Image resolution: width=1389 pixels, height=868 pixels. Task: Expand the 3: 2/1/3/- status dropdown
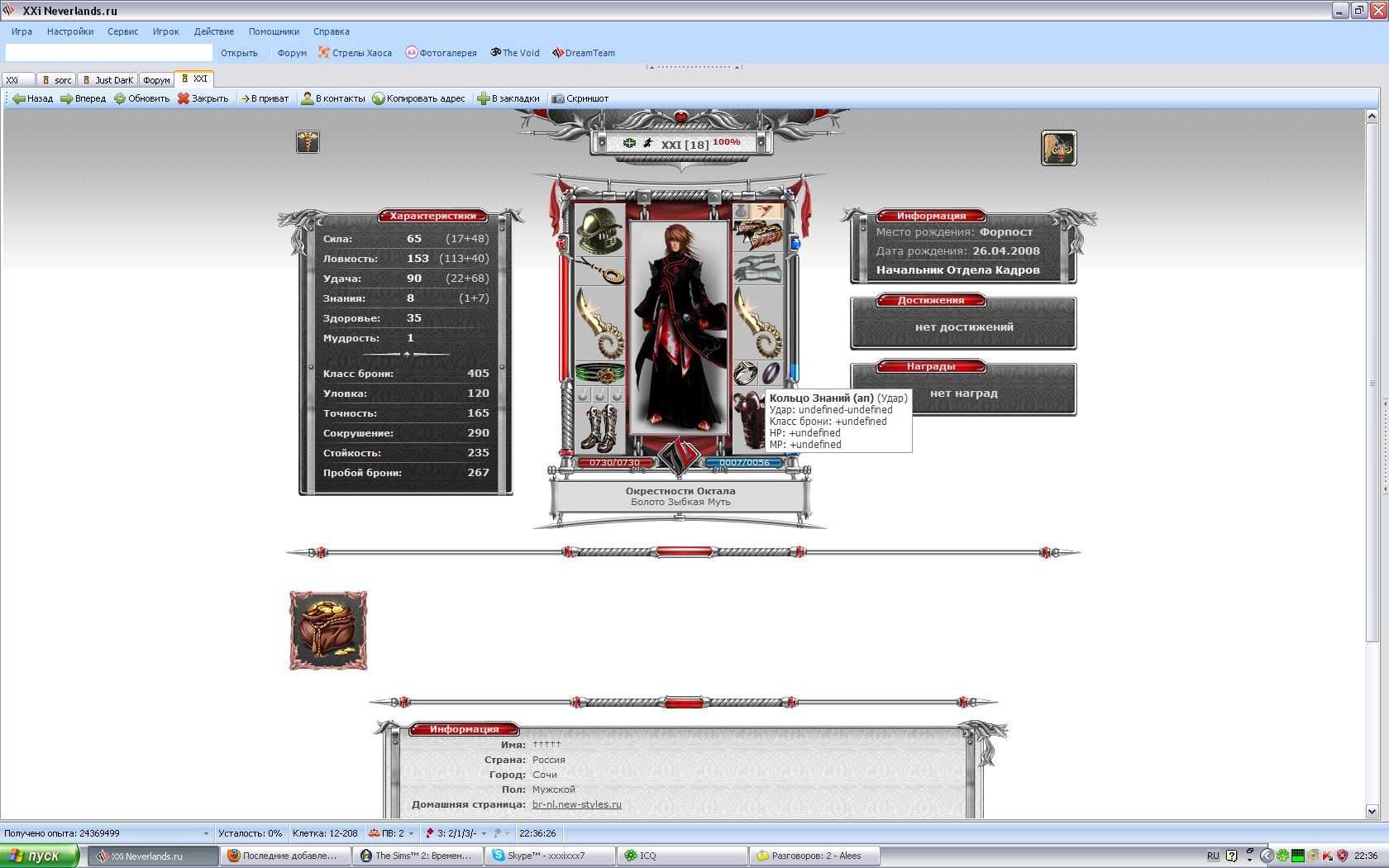coord(484,833)
